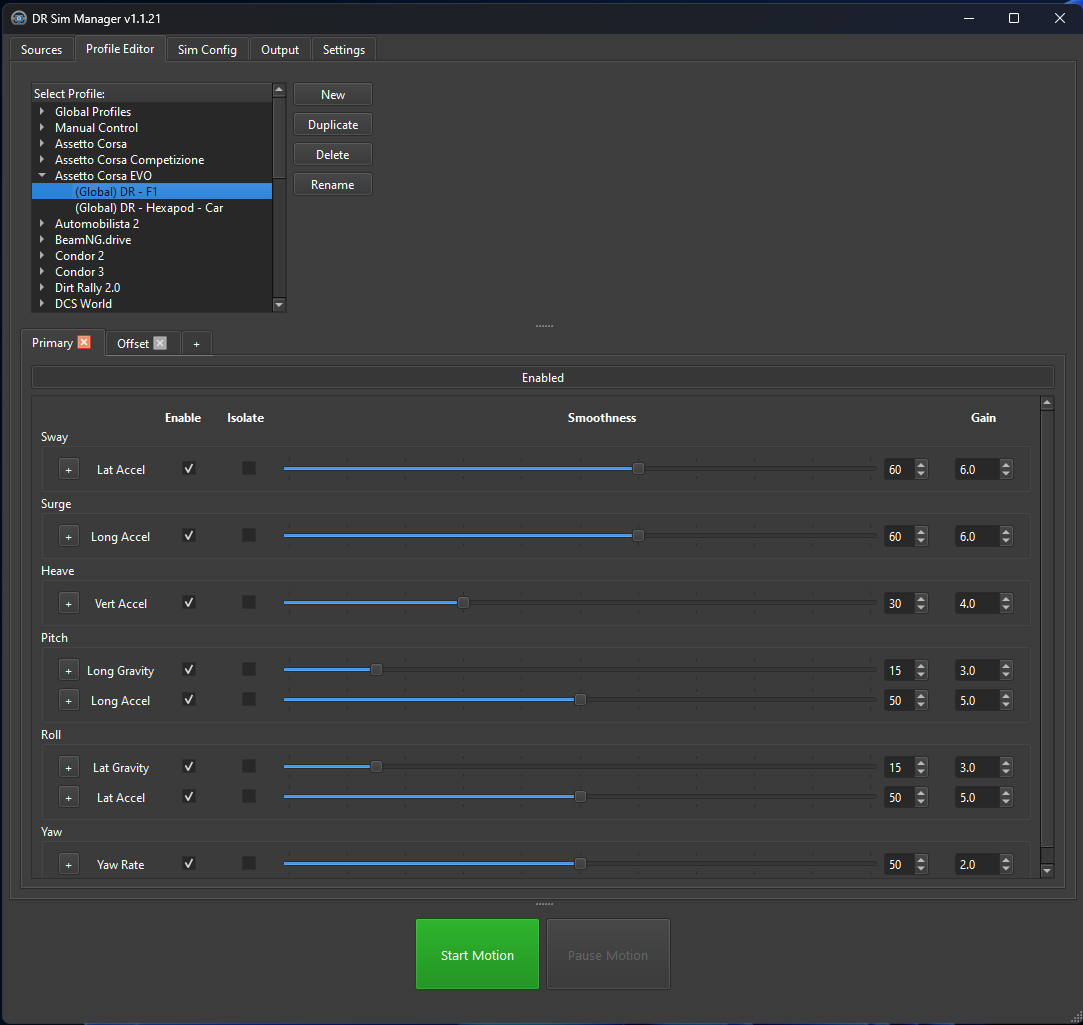1083x1025 pixels.
Task: Click plus button beside Roll Lat Accel
Action: click(68, 798)
